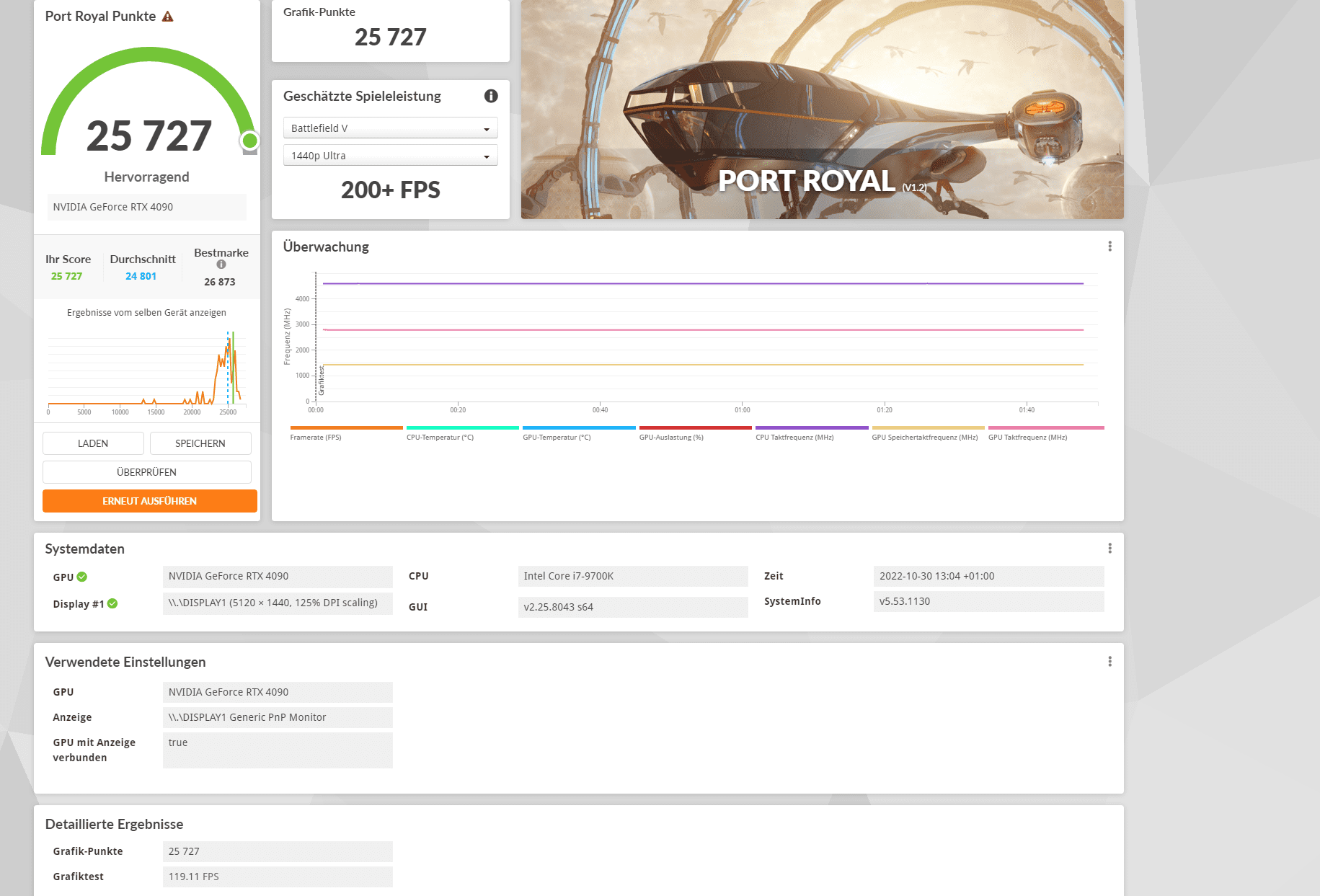Click the Detaillierte Ergebnisse heading

coord(114,824)
